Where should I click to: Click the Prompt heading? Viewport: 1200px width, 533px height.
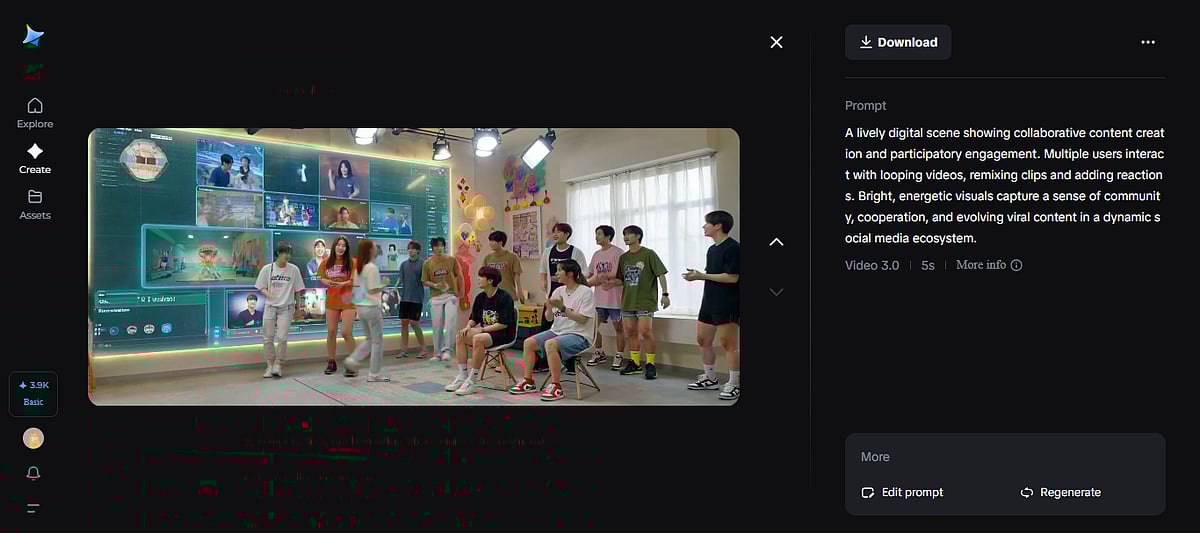[866, 106]
